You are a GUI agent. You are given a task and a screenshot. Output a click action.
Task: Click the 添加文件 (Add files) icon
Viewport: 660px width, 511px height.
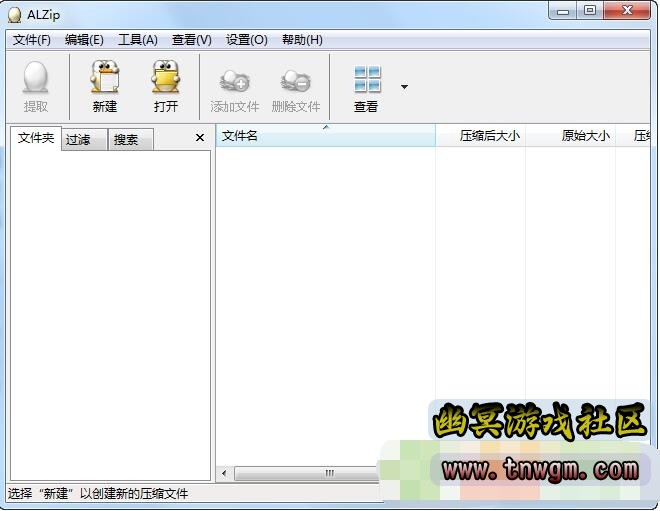(234, 80)
